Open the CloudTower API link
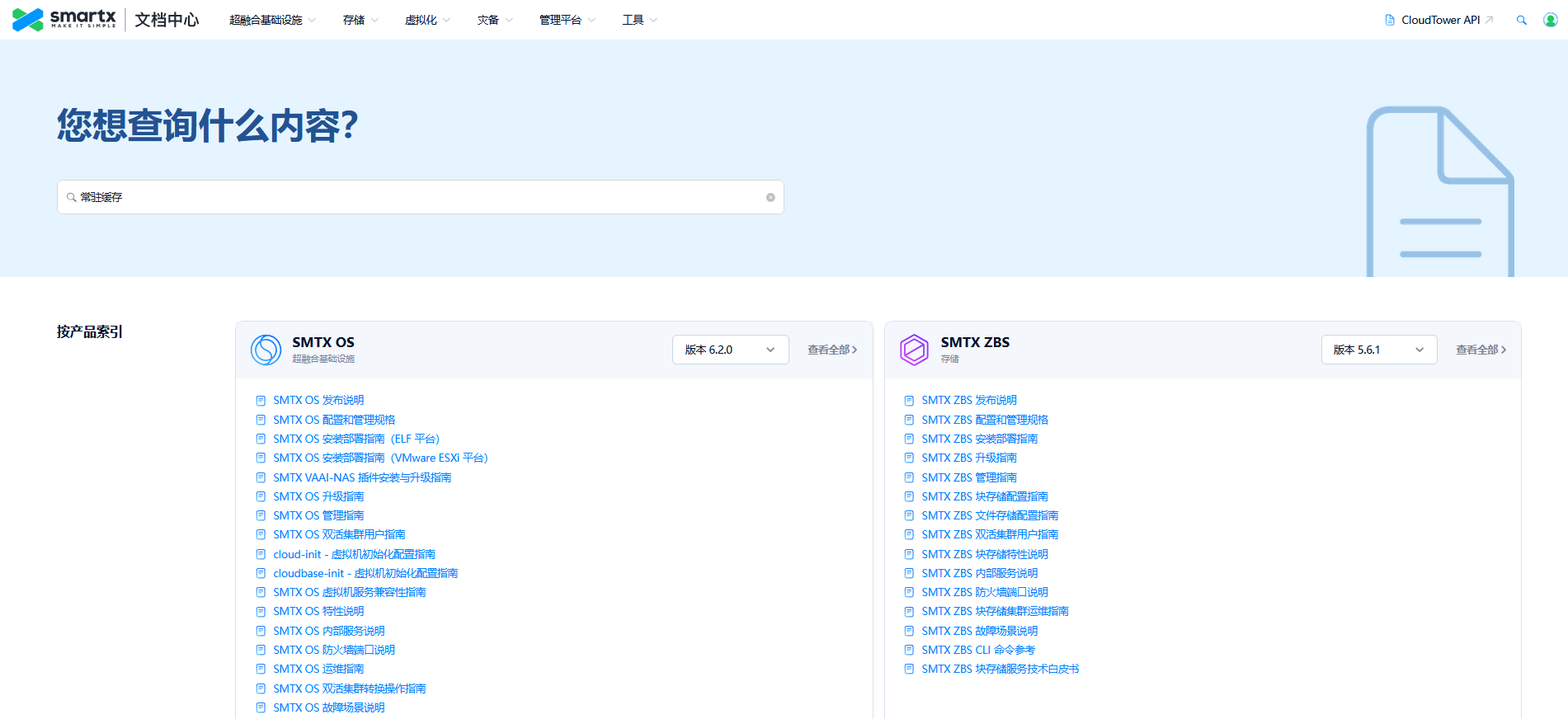Screen dimensions: 1568x719 [x=1439, y=20]
